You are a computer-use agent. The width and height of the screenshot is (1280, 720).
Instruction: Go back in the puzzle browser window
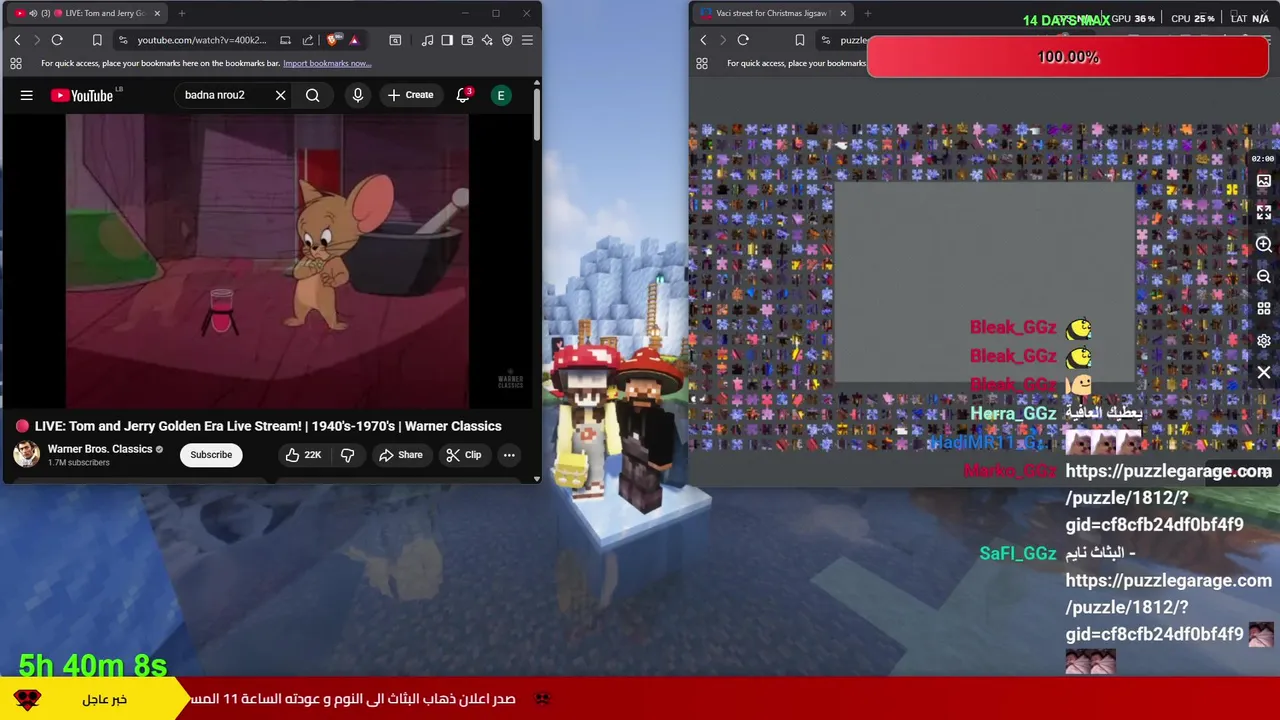click(x=703, y=40)
